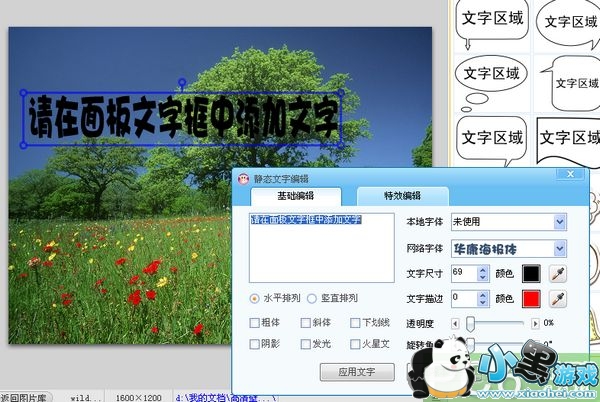Enable the 发光 glow checkbox
Screen dimensions: 600x402
coord(305,344)
